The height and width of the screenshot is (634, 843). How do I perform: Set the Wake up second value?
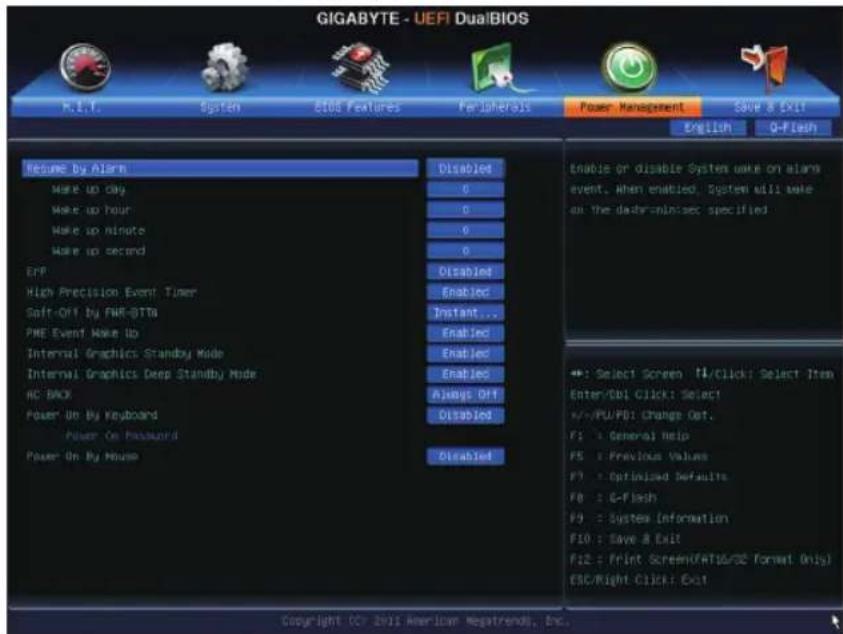coord(465,251)
